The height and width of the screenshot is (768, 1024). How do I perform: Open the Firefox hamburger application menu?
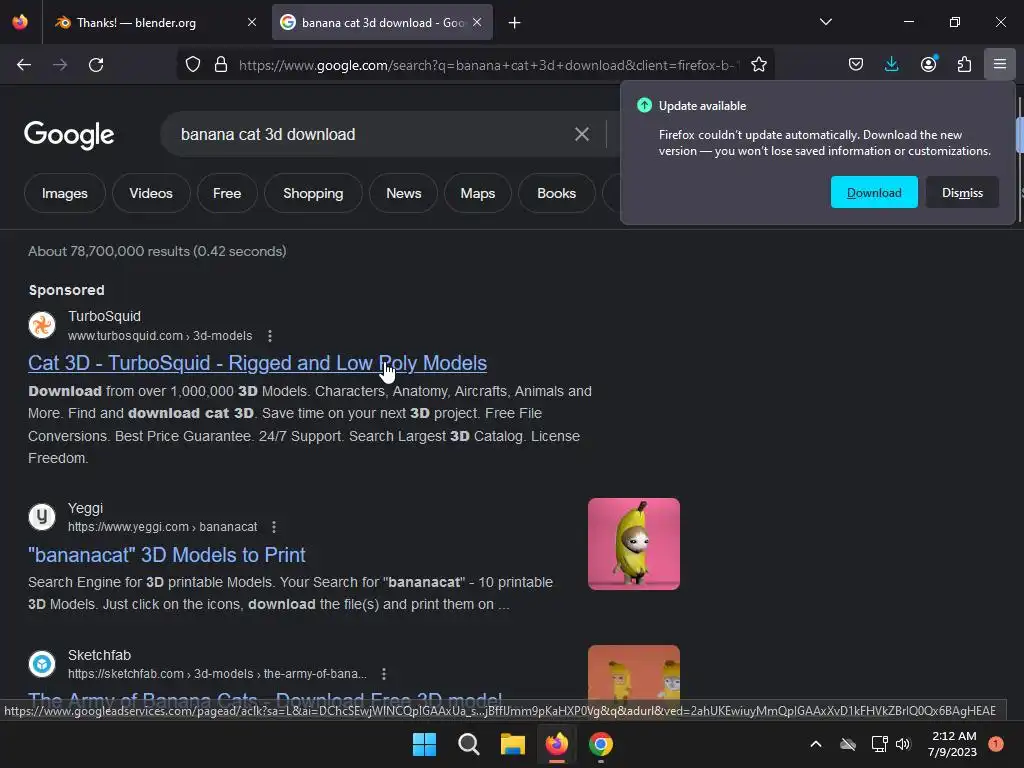point(1000,64)
